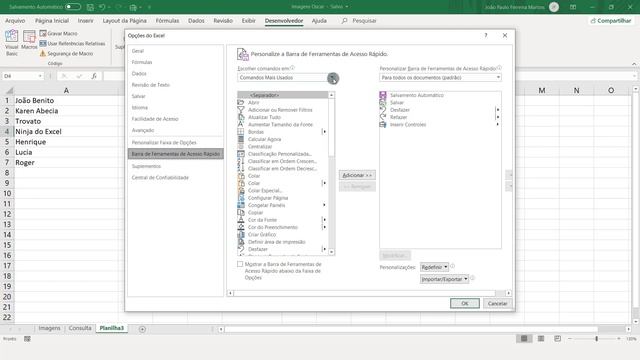Select Geral category in Excel options
Screen dimensions: 640x360
pos(176,51)
